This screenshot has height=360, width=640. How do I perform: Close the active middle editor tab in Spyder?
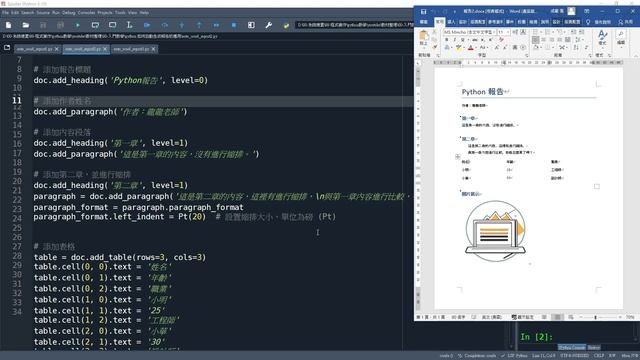coord(105,49)
